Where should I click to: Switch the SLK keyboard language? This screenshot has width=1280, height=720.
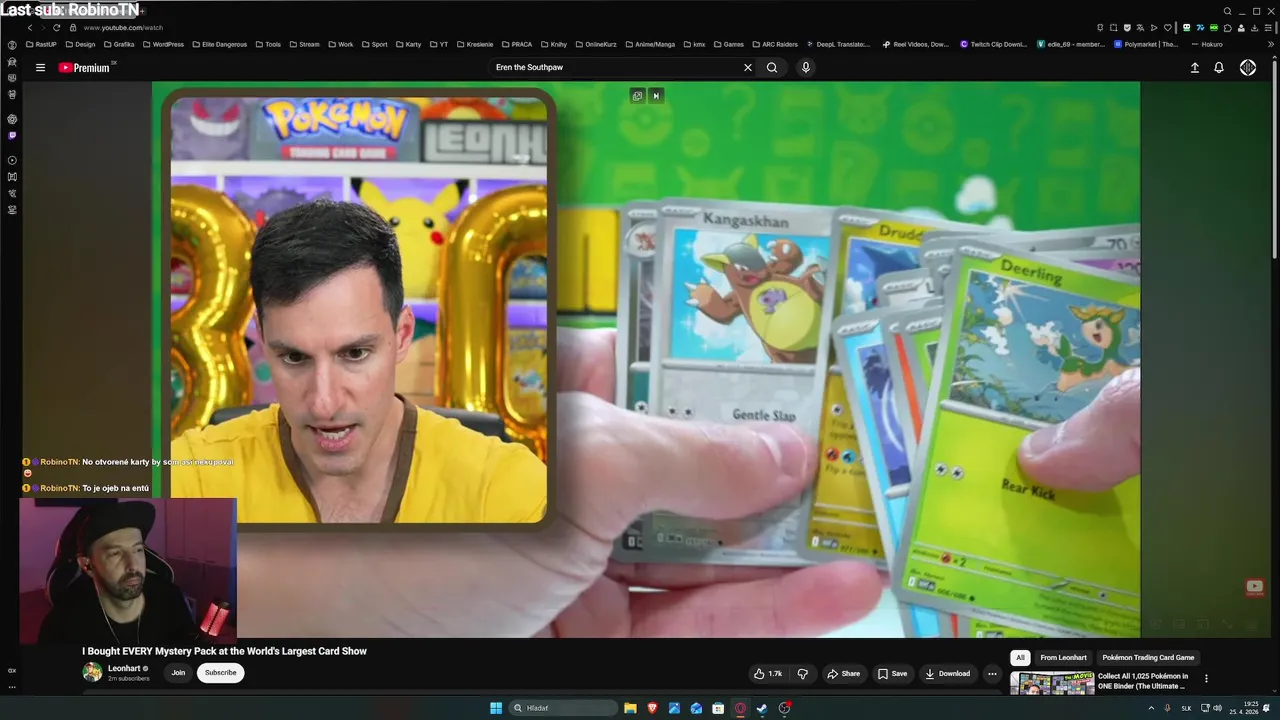1186,708
